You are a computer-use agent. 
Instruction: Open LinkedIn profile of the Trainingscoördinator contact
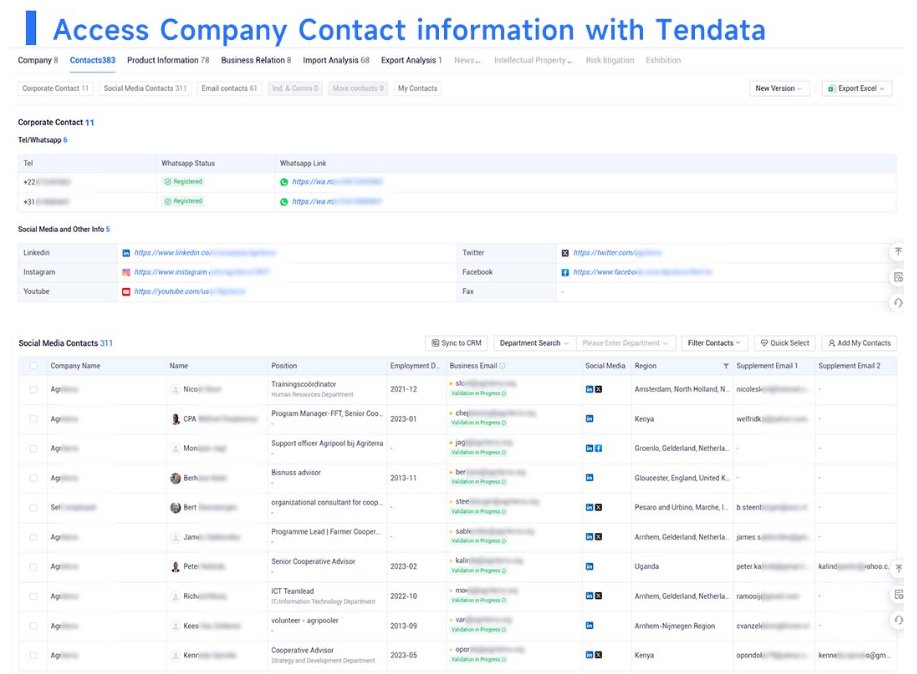[590, 389]
